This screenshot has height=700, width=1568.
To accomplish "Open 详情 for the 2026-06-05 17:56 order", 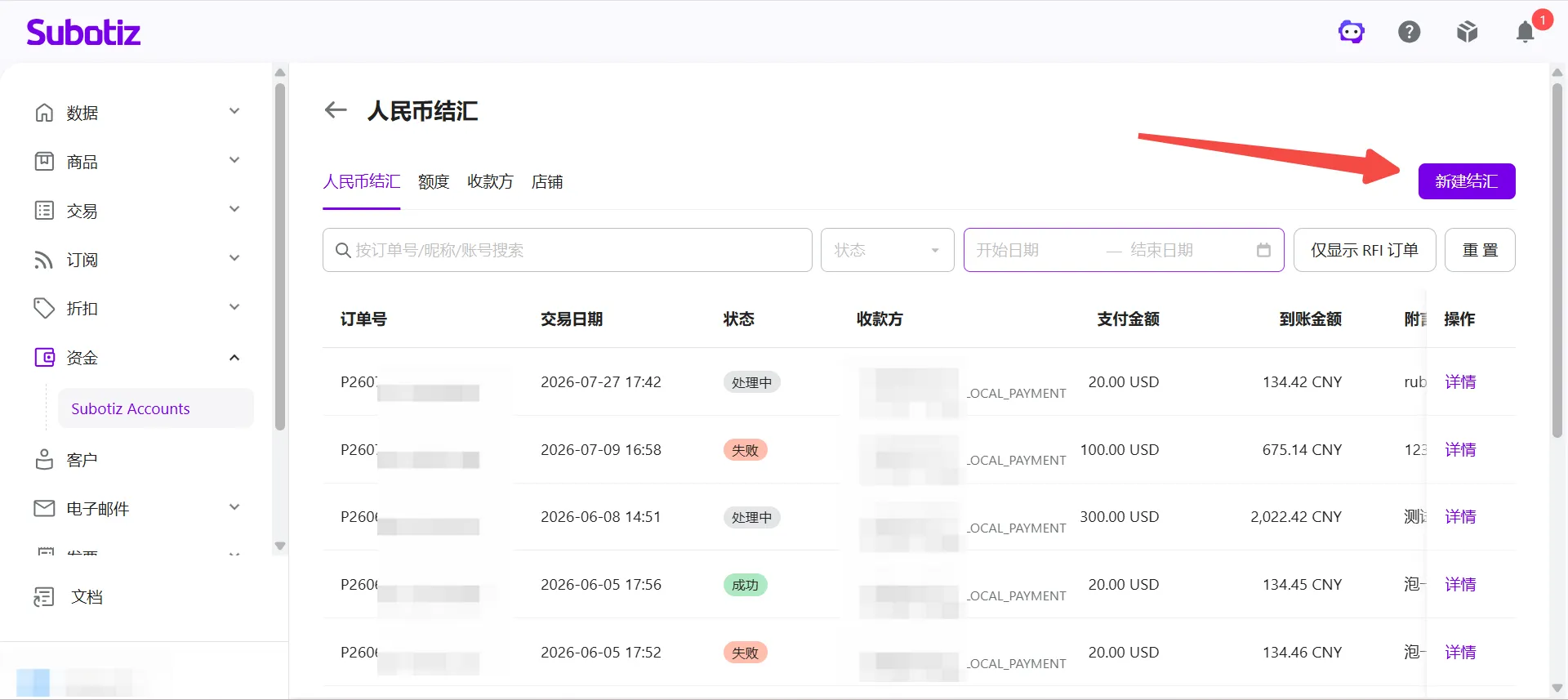I will click(x=1460, y=584).
